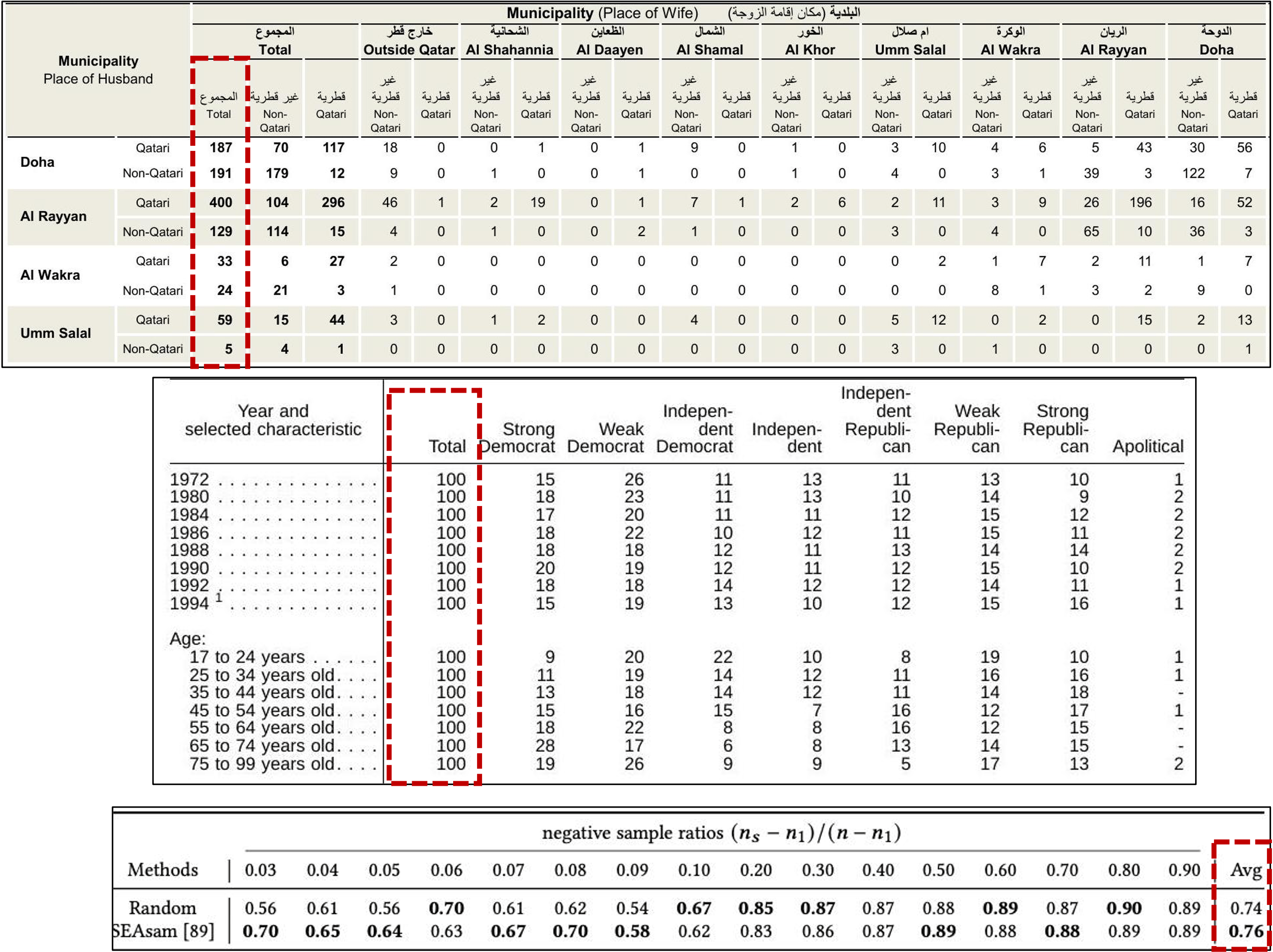The height and width of the screenshot is (952, 1273).
Task: Click the negative sample ratios heading
Action: click(720, 833)
